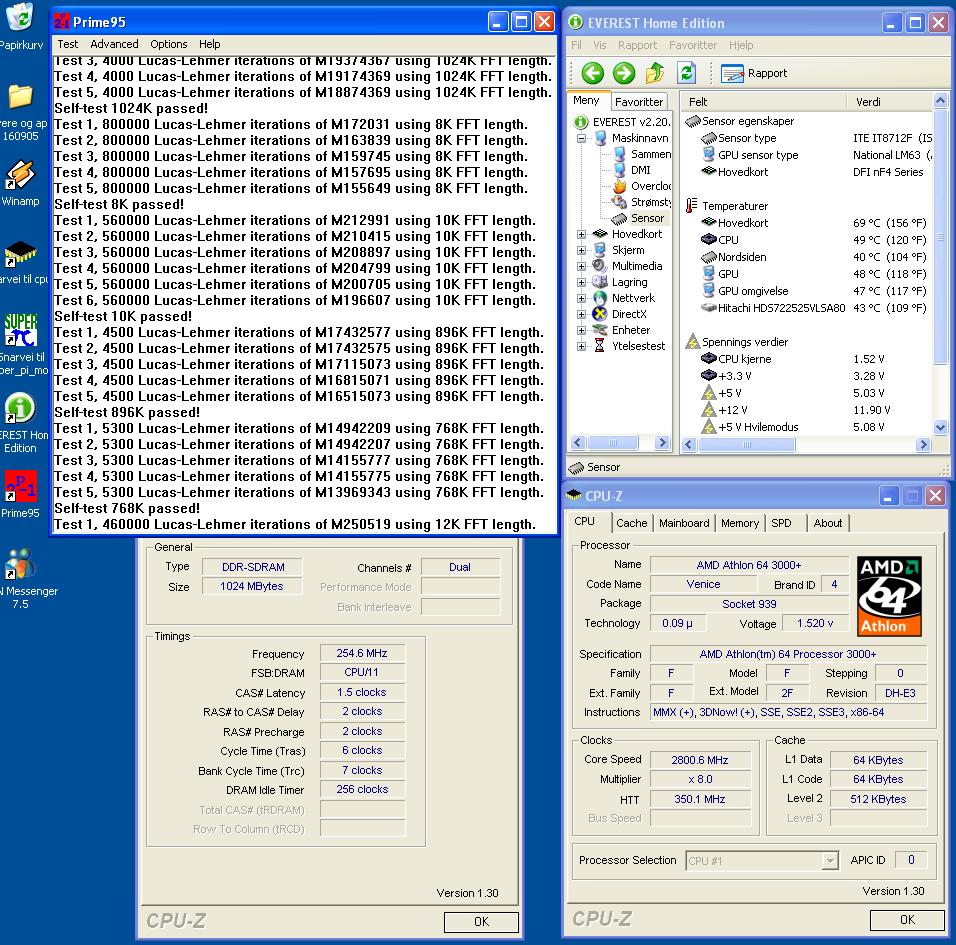Open Prime95 Options menu
Viewport: 956px width, 945px height.
[x=169, y=44]
